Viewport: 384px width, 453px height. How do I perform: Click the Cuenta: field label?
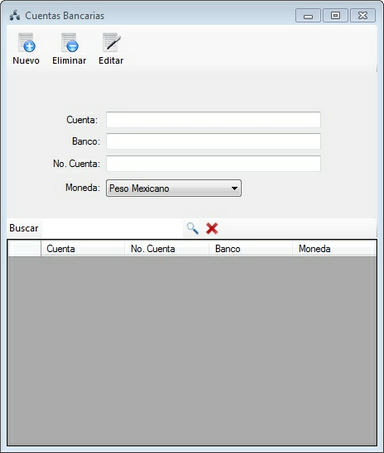click(x=82, y=120)
